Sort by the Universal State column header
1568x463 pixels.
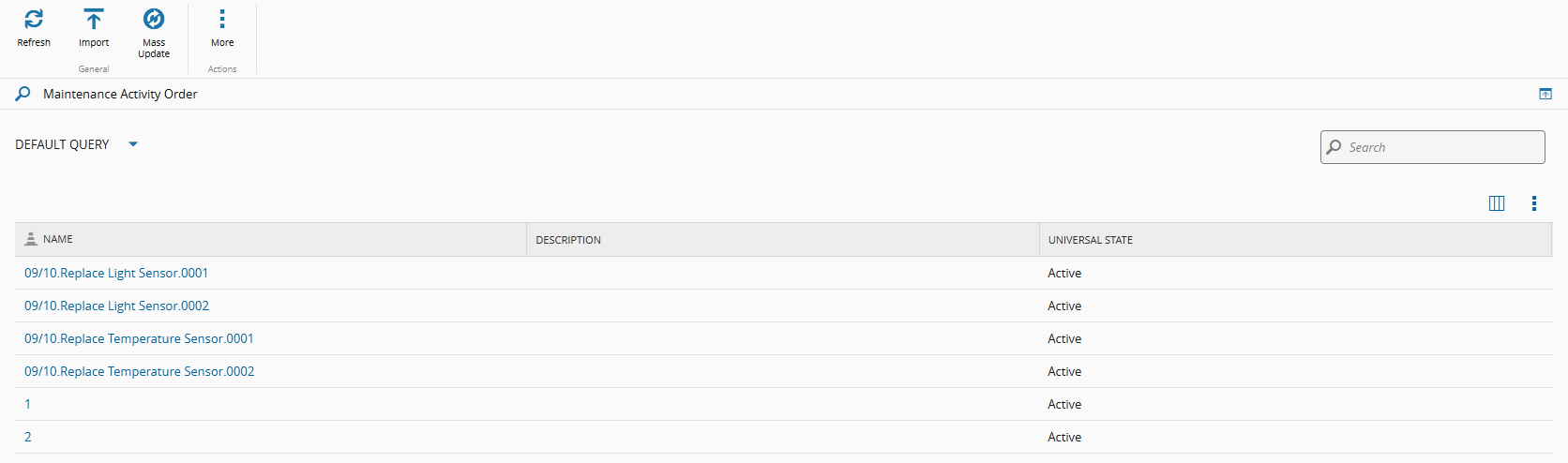(x=1091, y=240)
